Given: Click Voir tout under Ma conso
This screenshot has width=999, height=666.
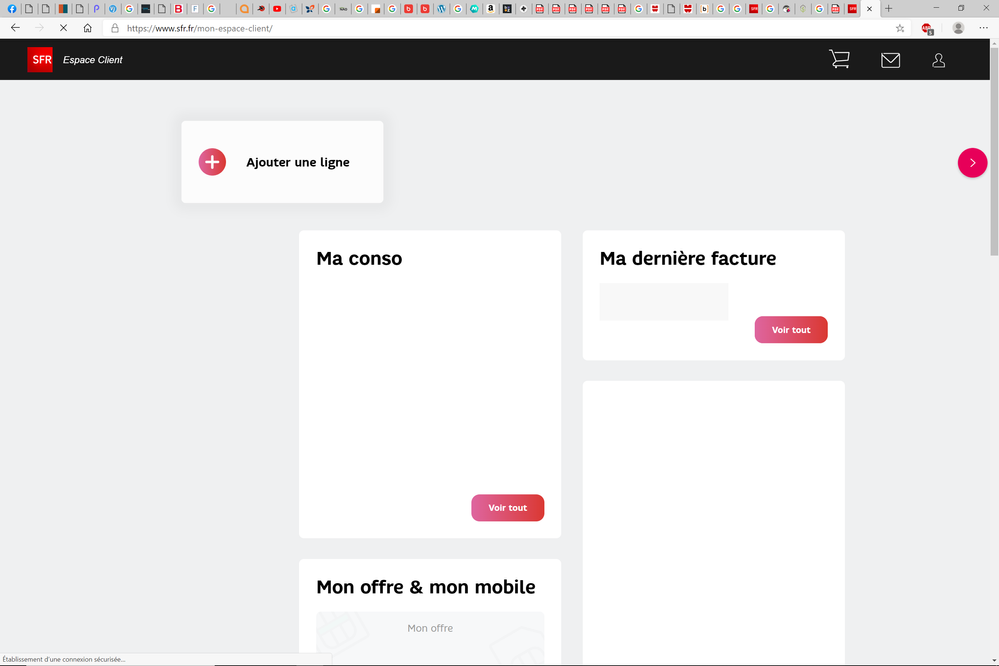Looking at the screenshot, I should pyautogui.click(x=507, y=508).
